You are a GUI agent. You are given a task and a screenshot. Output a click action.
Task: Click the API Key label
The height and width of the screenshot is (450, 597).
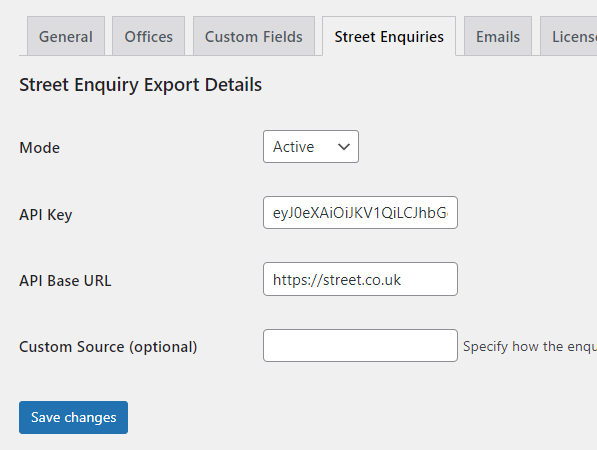[46, 215]
